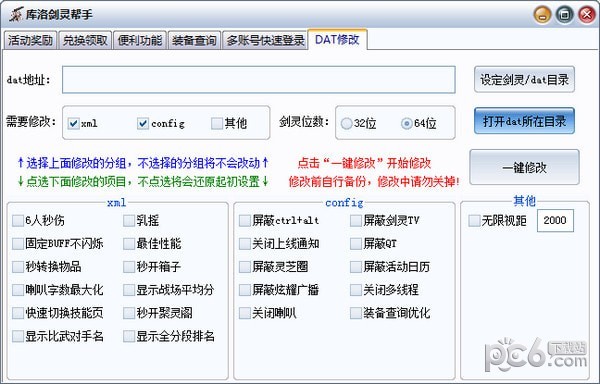Screen dimensions: 600x384
Task: Check 固定BUFF不闪烁
Action: [18, 244]
